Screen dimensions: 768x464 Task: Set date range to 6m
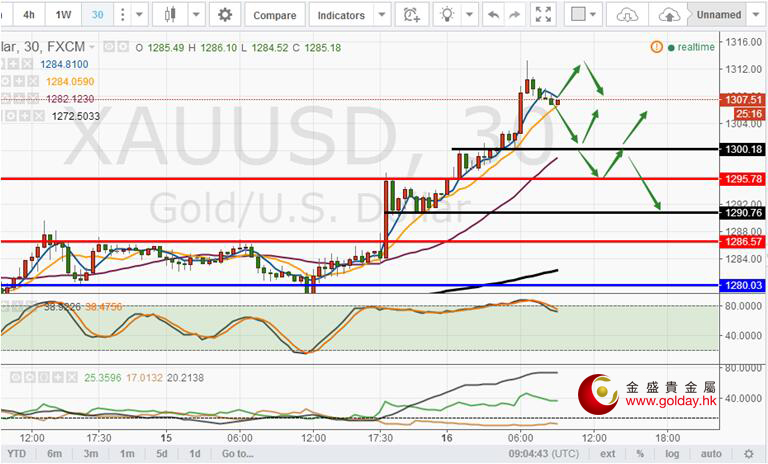click(54, 454)
